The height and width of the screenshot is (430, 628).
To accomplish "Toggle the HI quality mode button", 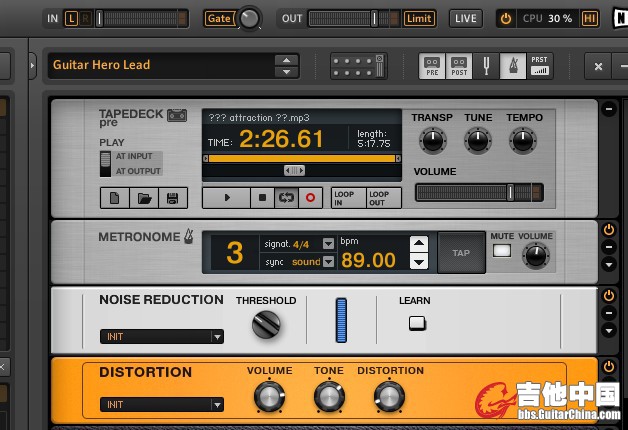I will pos(590,18).
